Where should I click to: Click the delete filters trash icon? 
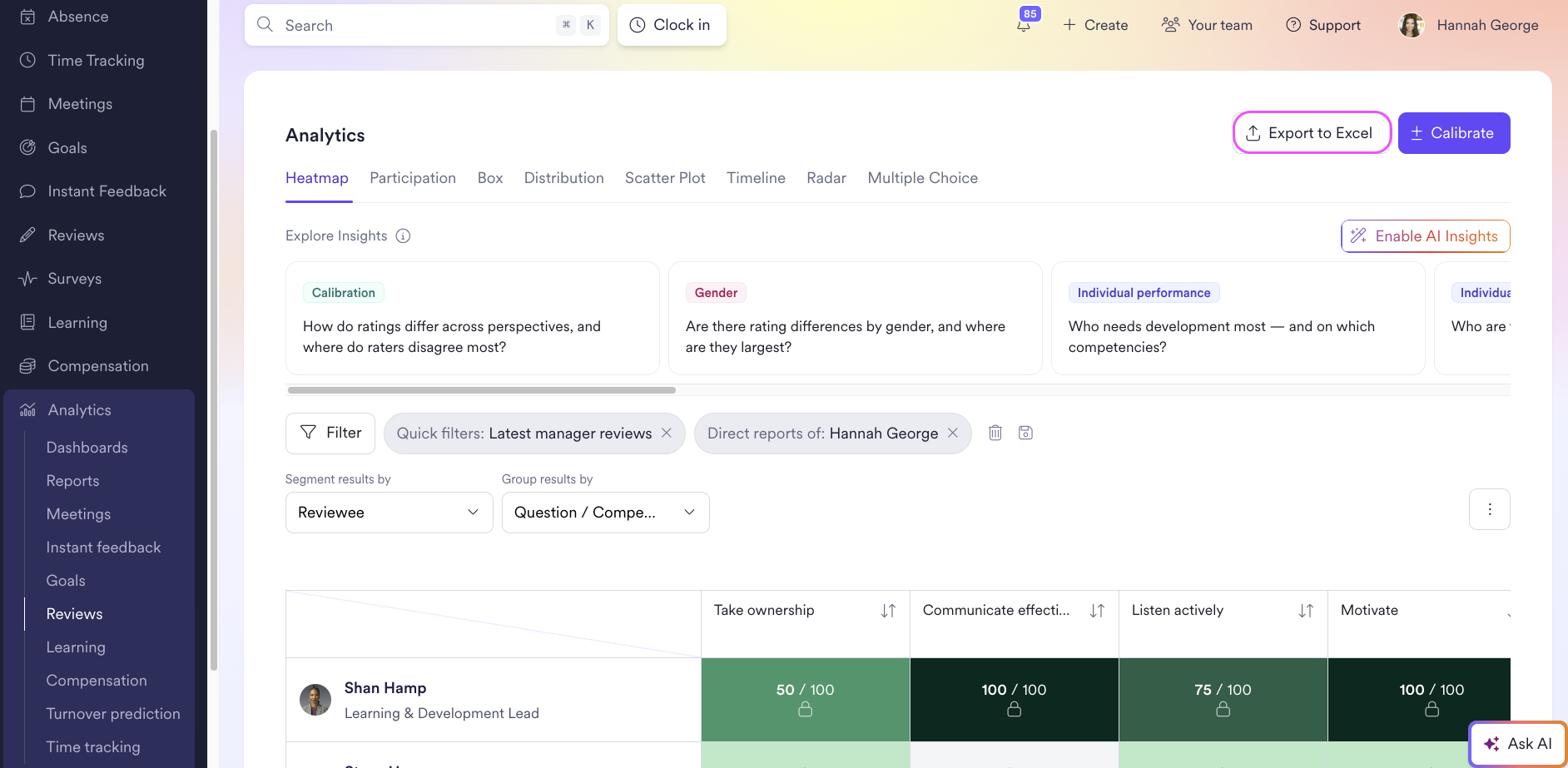pos(995,433)
